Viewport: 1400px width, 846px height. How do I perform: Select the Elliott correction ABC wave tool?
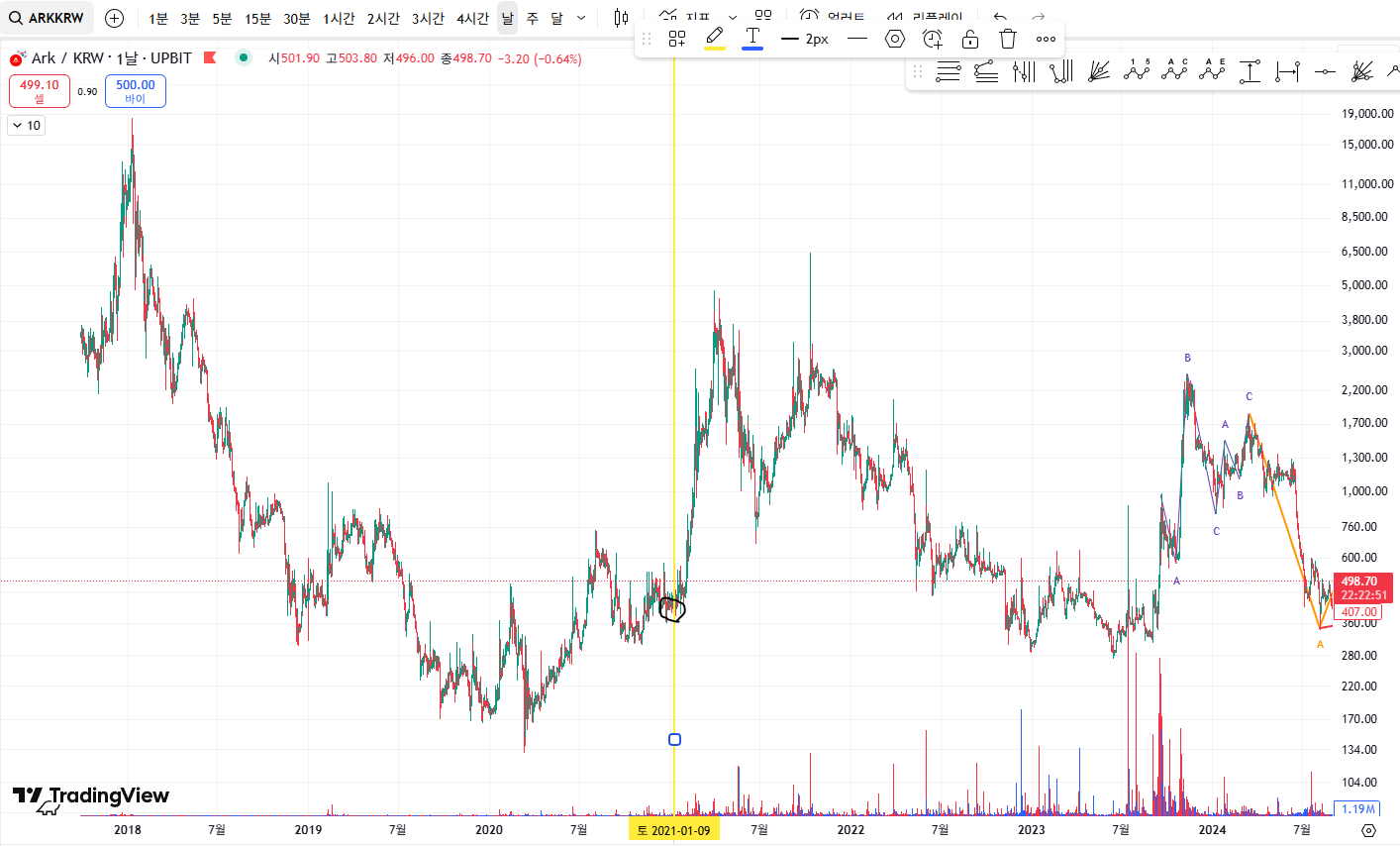coord(1174,69)
